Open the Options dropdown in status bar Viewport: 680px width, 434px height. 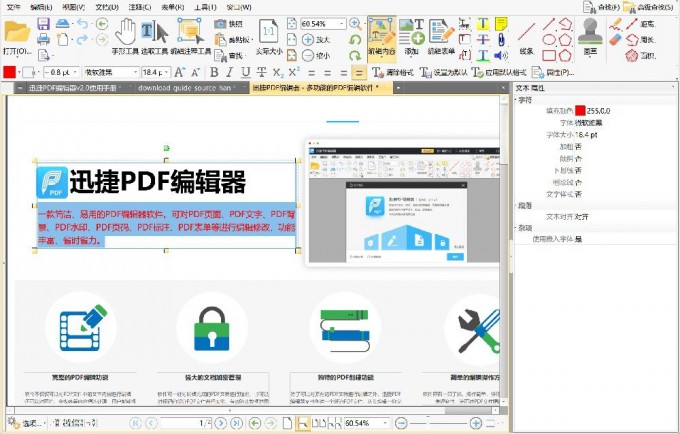(x=27, y=423)
